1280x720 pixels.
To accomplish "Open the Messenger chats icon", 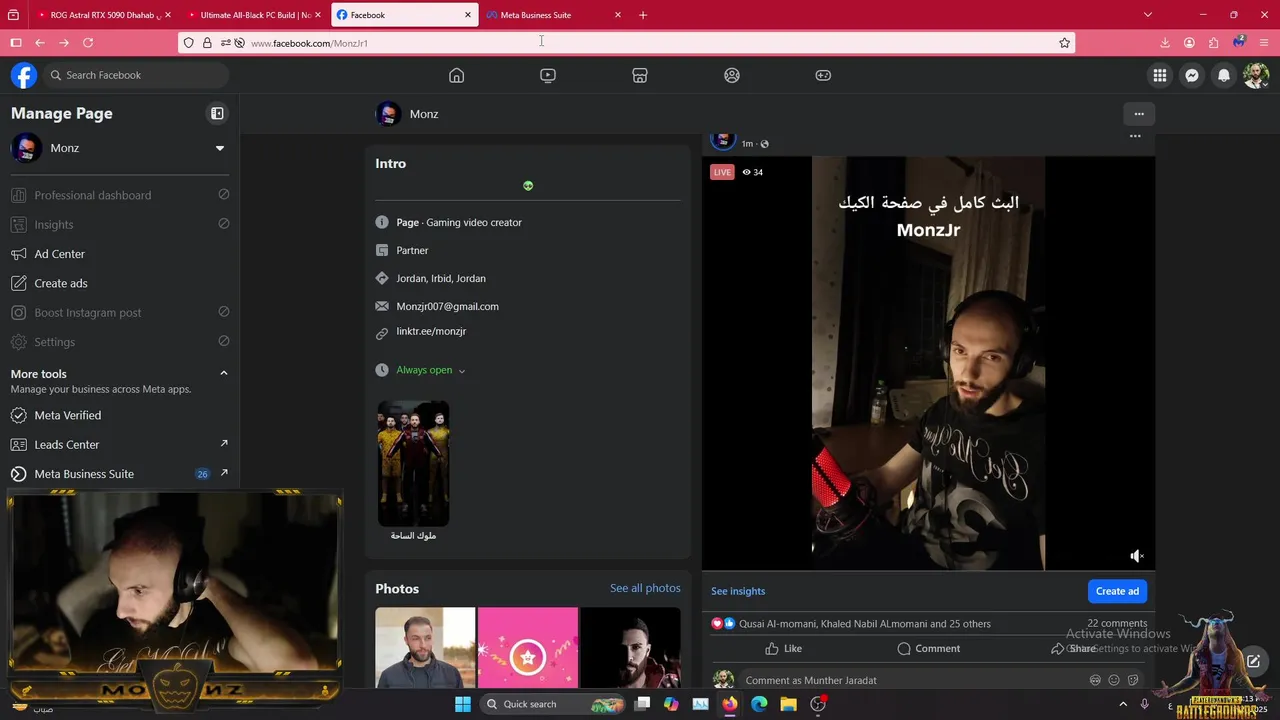I will point(1192,75).
